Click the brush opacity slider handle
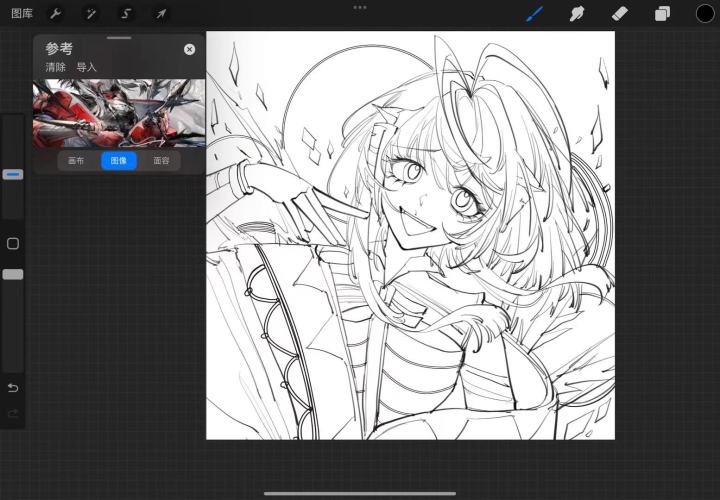 click(x=13, y=274)
